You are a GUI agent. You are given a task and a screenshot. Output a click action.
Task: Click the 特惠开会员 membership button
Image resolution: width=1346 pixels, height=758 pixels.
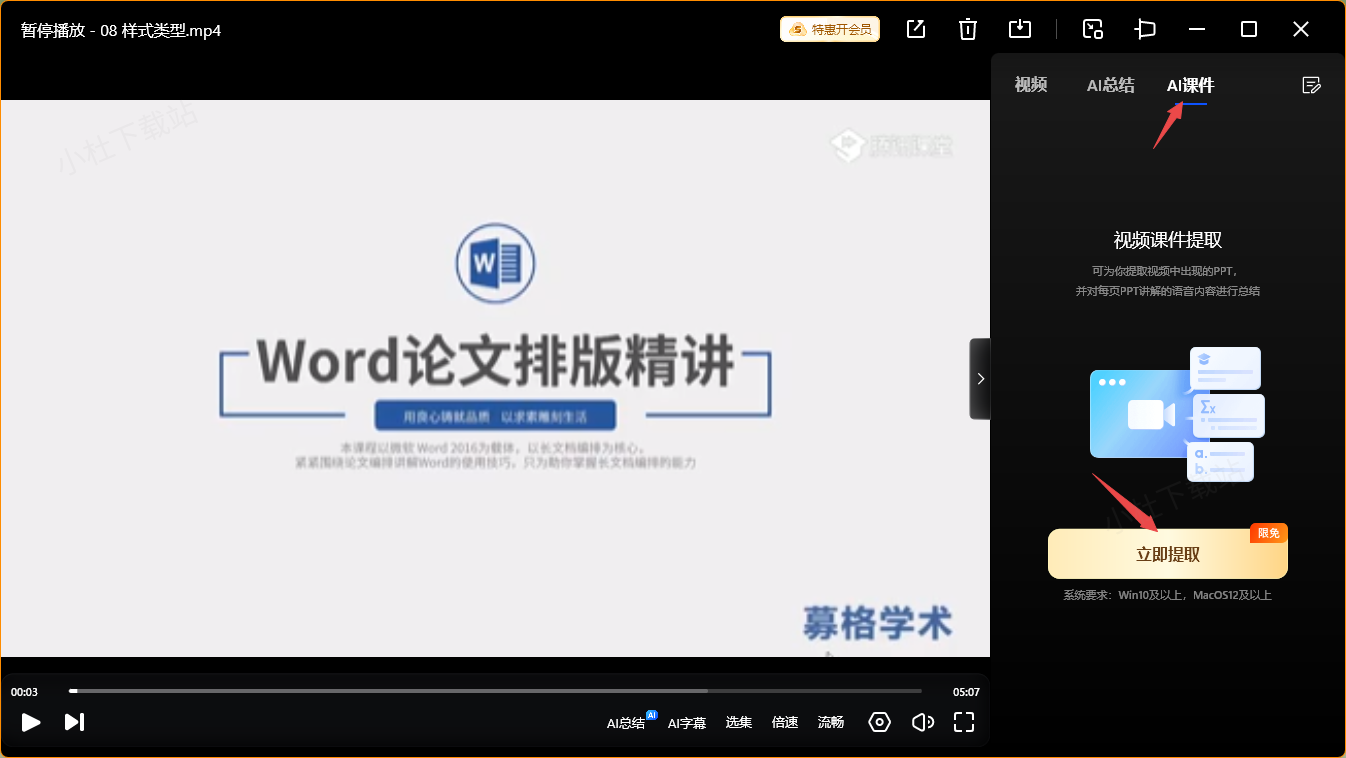[830, 29]
